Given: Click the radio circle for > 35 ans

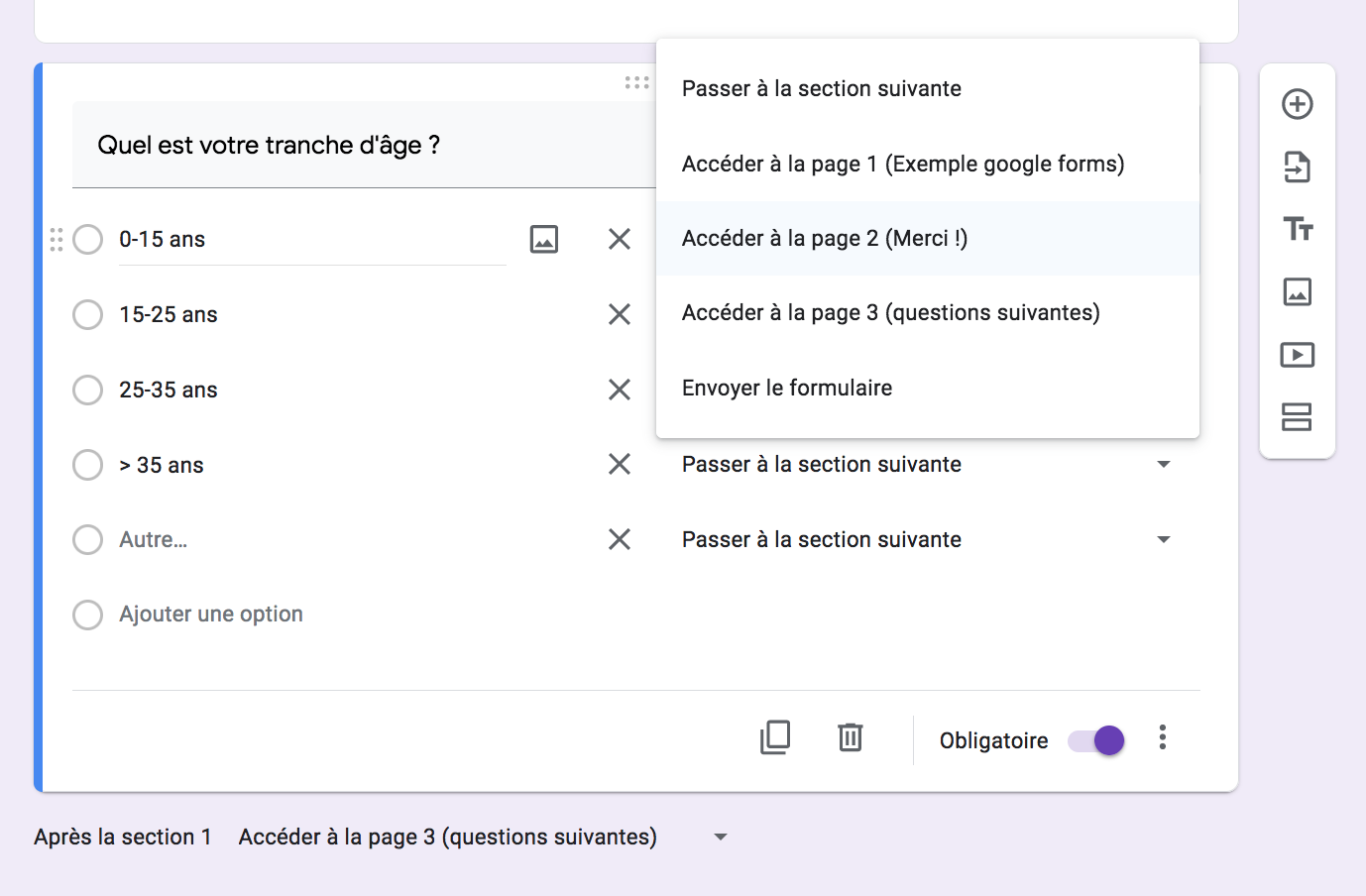Looking at the screenshot, I should point(88,465).
